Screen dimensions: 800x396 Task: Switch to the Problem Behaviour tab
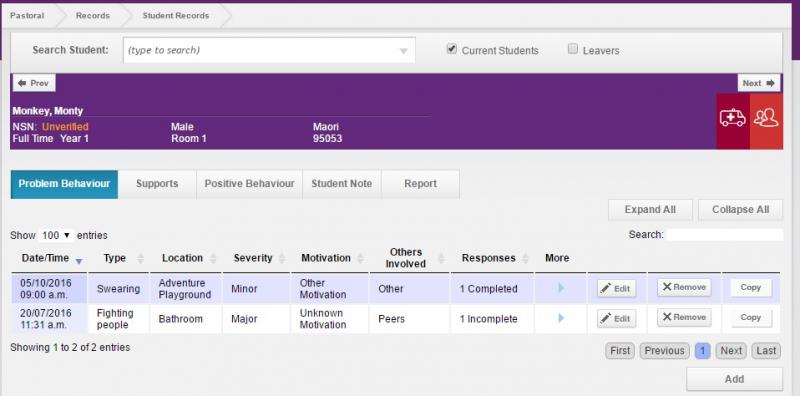click(64, 184)
